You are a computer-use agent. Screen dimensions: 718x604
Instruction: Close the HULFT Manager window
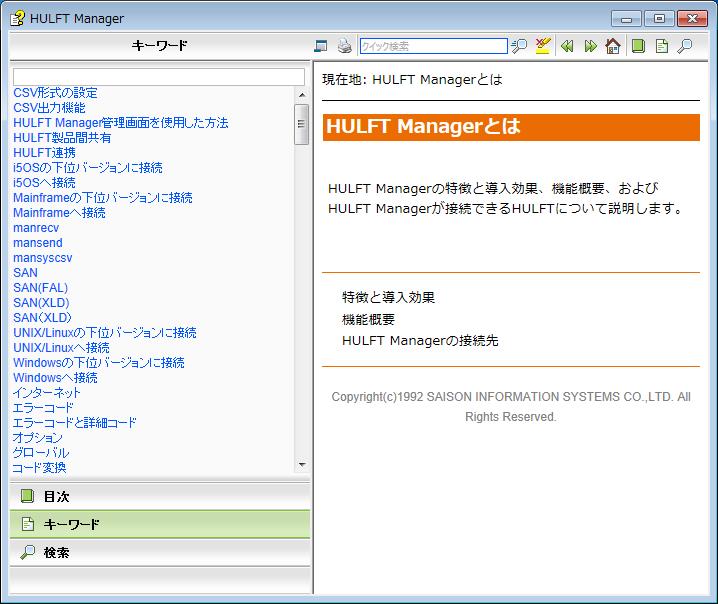point(692,19)
